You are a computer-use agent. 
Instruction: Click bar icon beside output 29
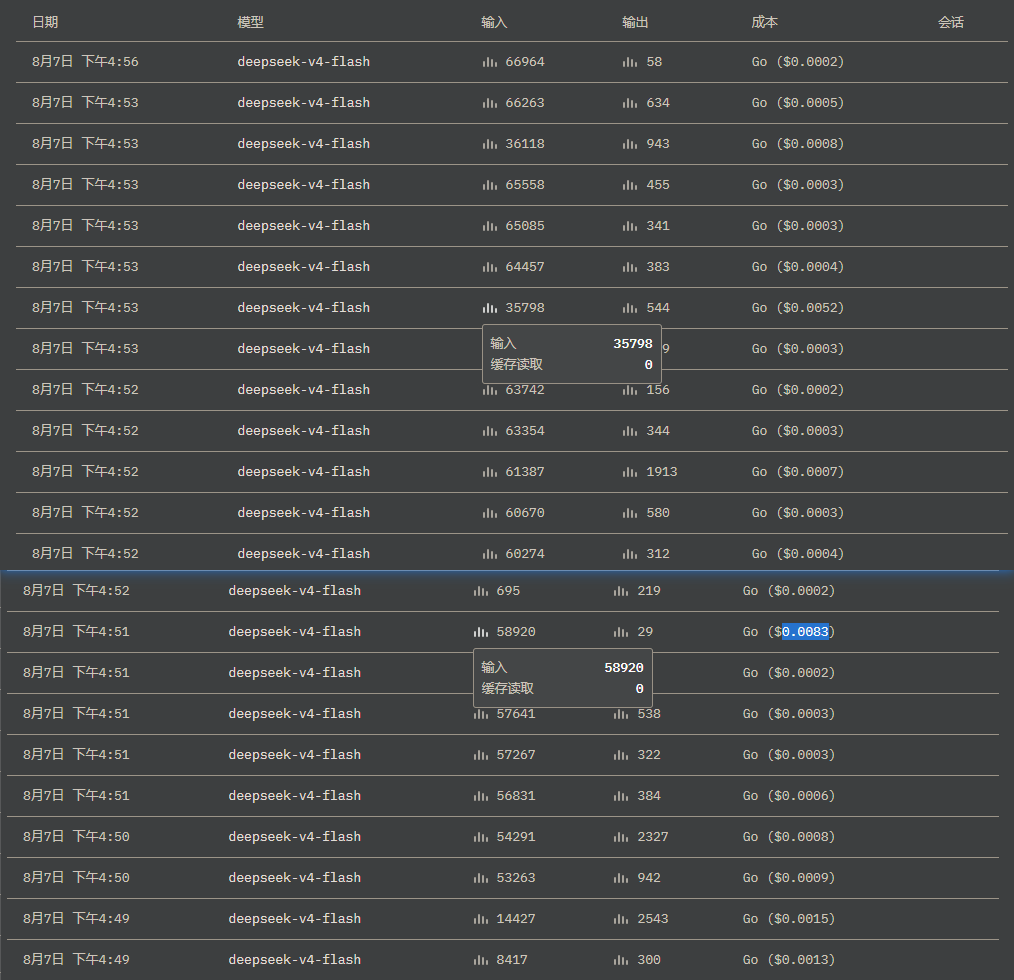click(621, 632)
